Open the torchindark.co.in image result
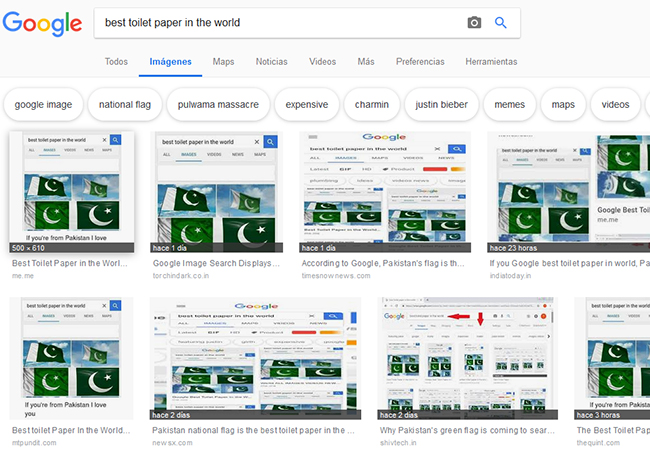650x450 pixels. tap(216, 192)
